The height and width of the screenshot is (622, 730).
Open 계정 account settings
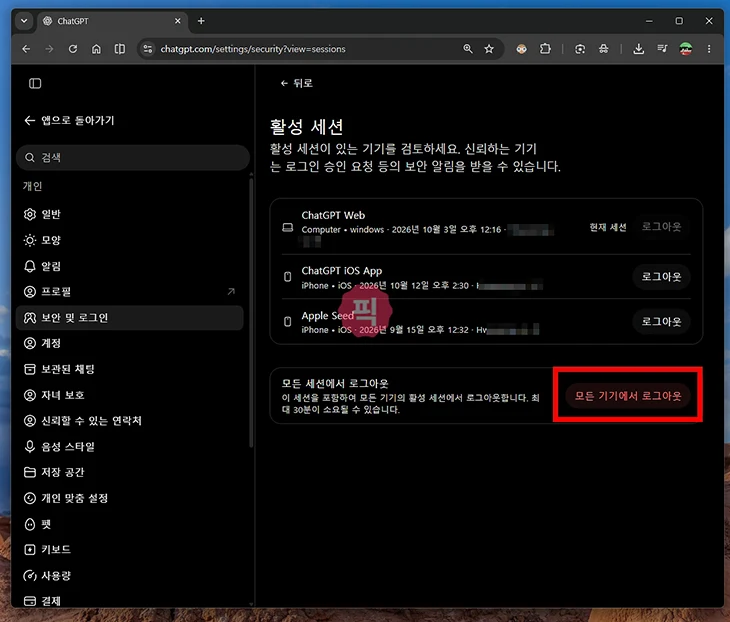point(129,343)
